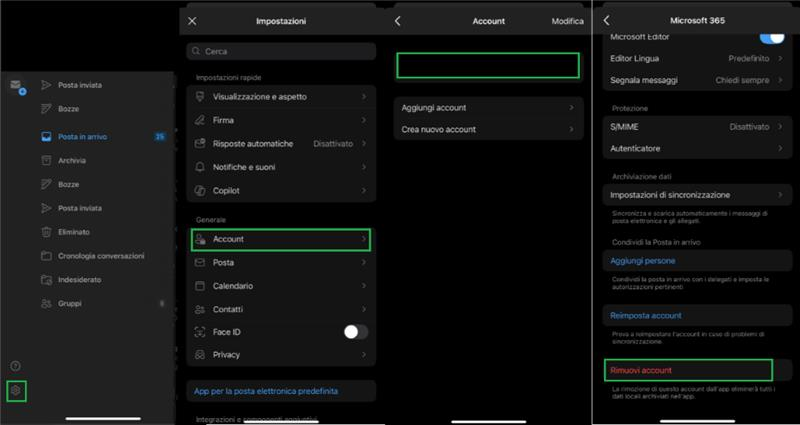
Task: Open Notifiche e suoni bell icon
Action: coord(200,167)
